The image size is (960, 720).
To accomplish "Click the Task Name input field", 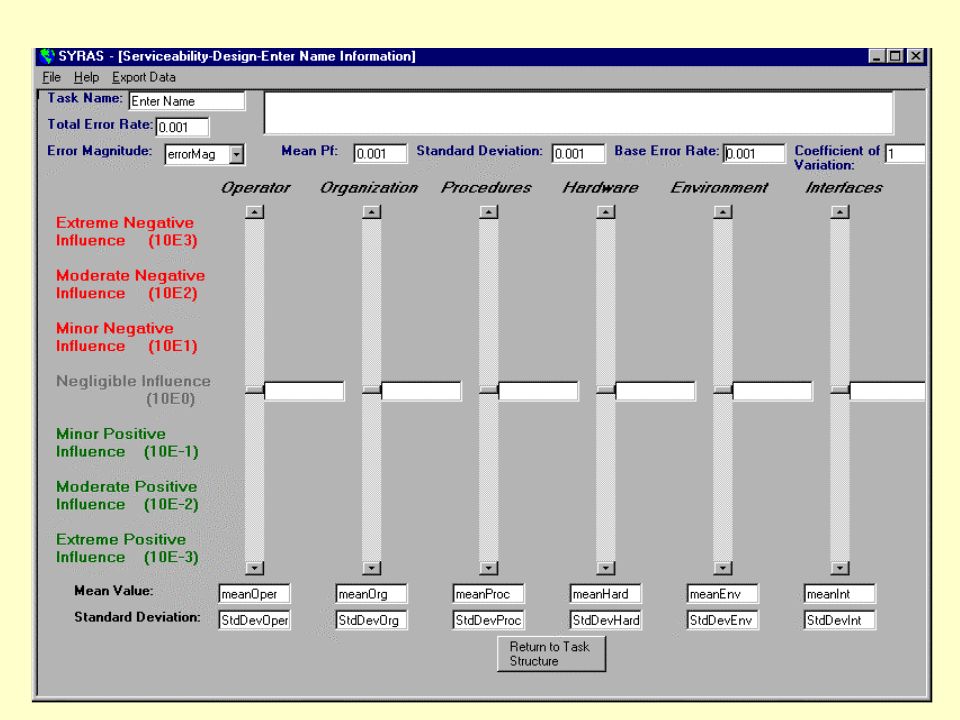I will (187, 101).
